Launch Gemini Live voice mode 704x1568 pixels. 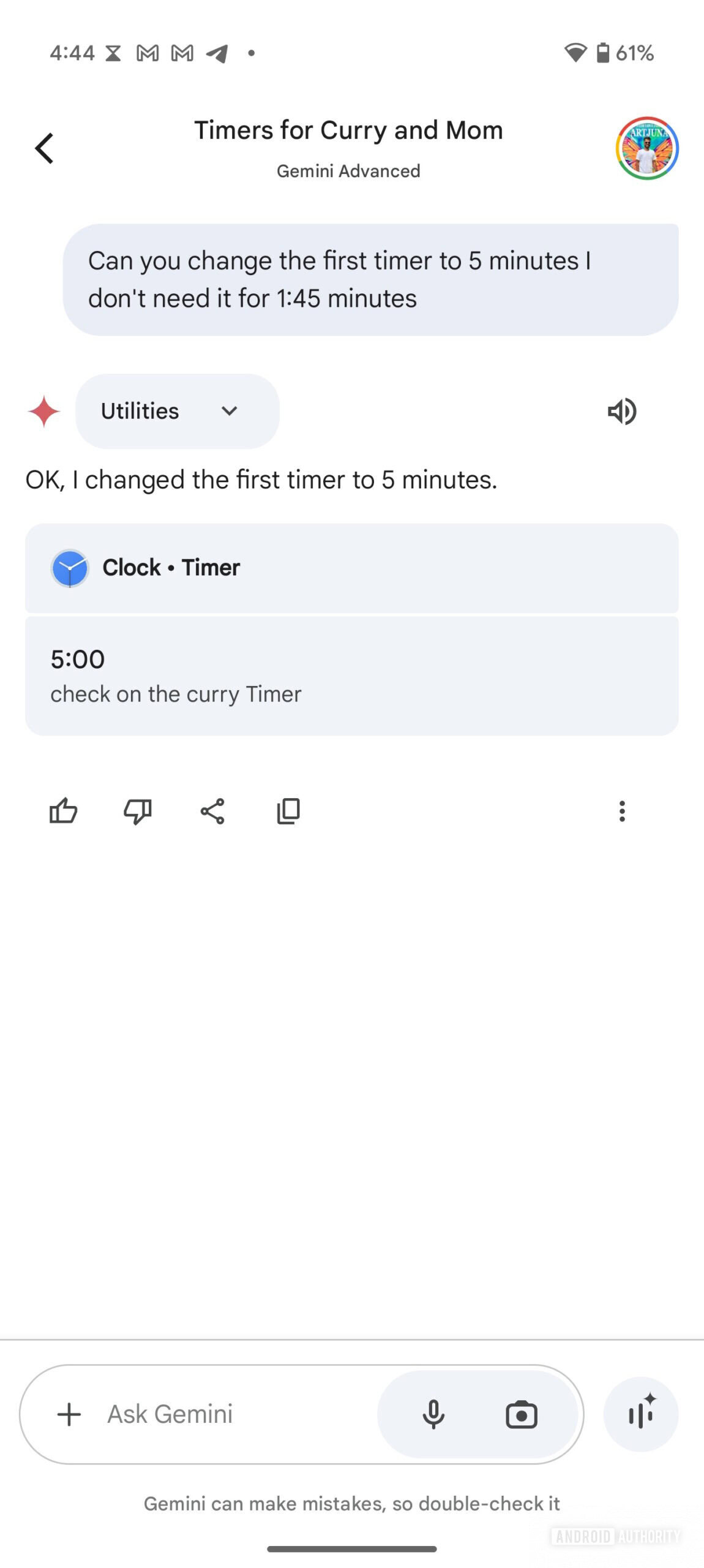[x=641, y=1414]
